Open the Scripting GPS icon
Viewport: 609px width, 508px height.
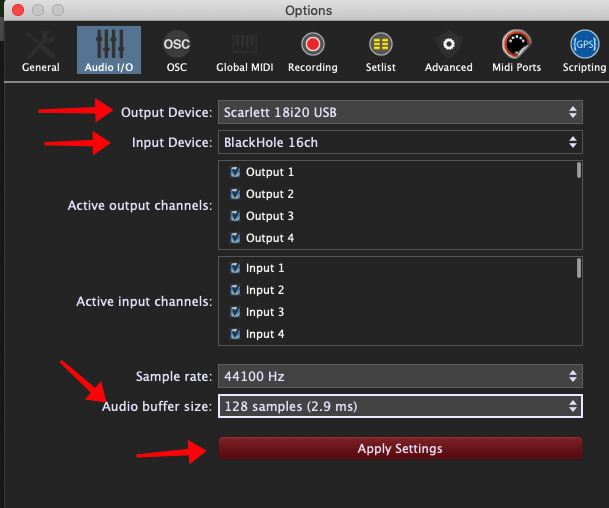[x=585, y=44]
